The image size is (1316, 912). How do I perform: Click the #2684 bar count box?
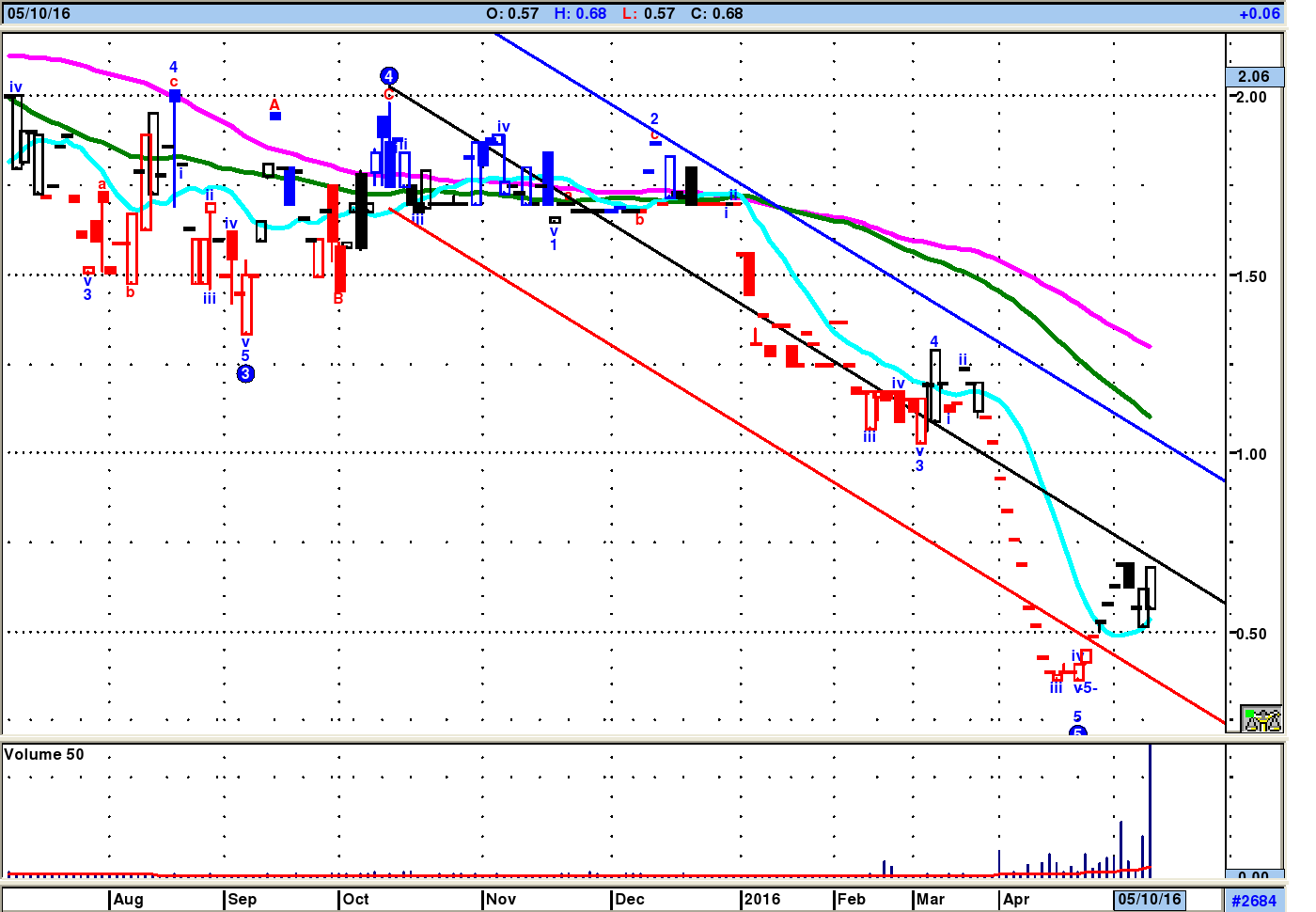[1254, 900]
